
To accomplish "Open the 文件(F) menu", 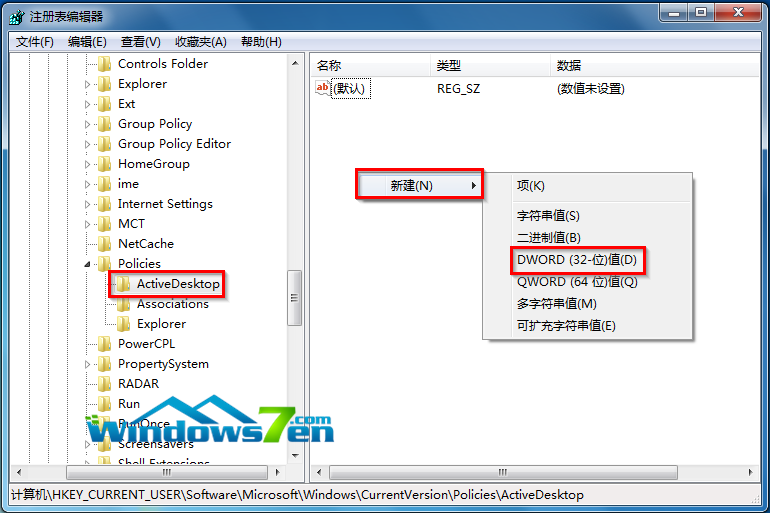I will 34,42.
